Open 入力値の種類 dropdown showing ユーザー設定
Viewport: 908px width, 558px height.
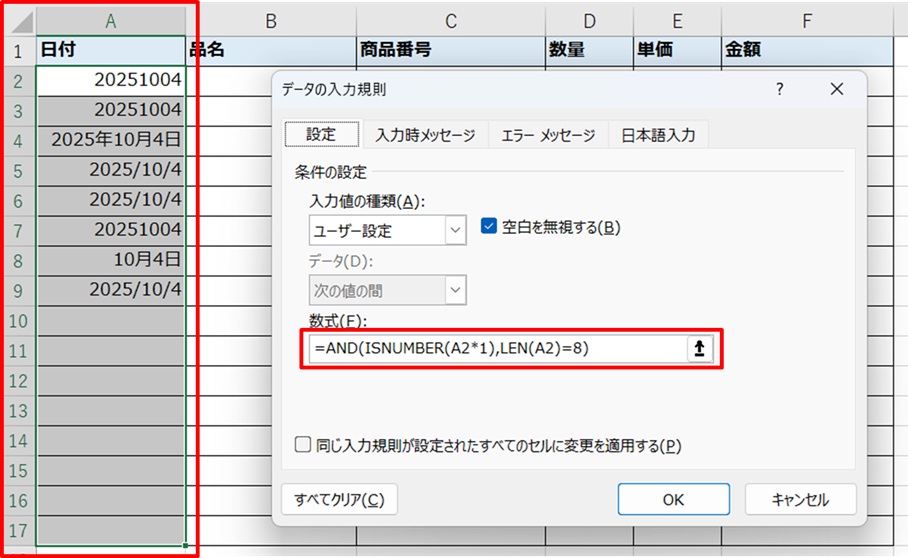388,231
